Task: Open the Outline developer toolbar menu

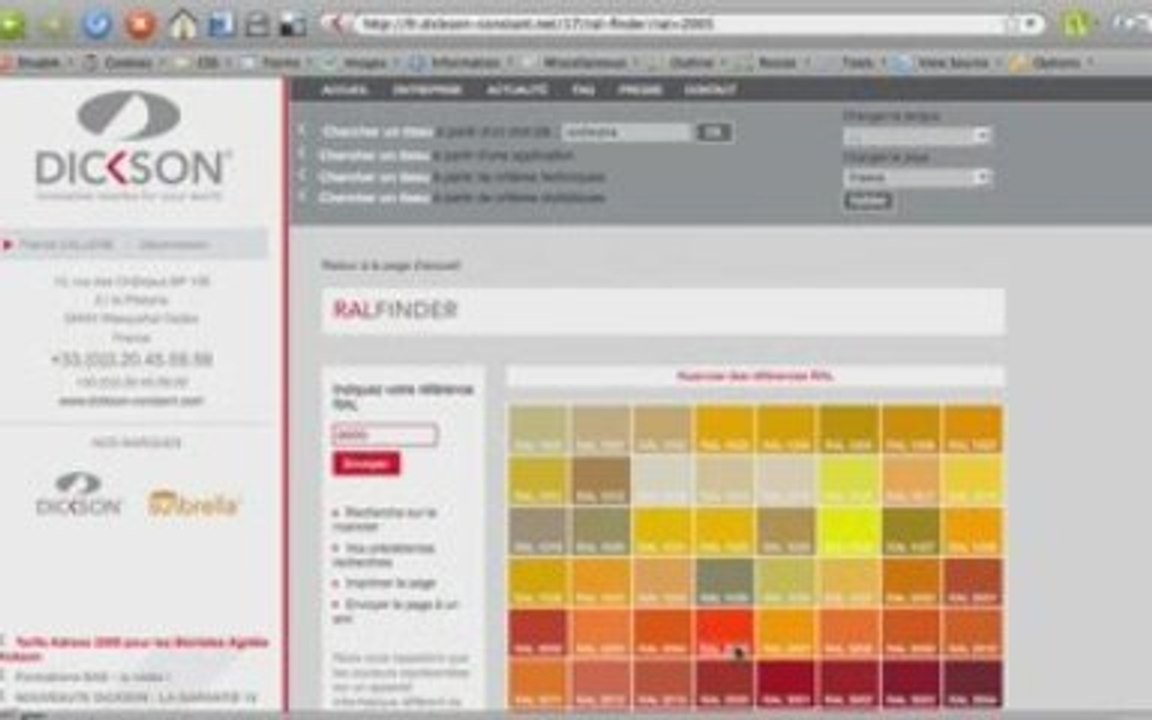Action: pyautogui.click(x=686, y=63)
